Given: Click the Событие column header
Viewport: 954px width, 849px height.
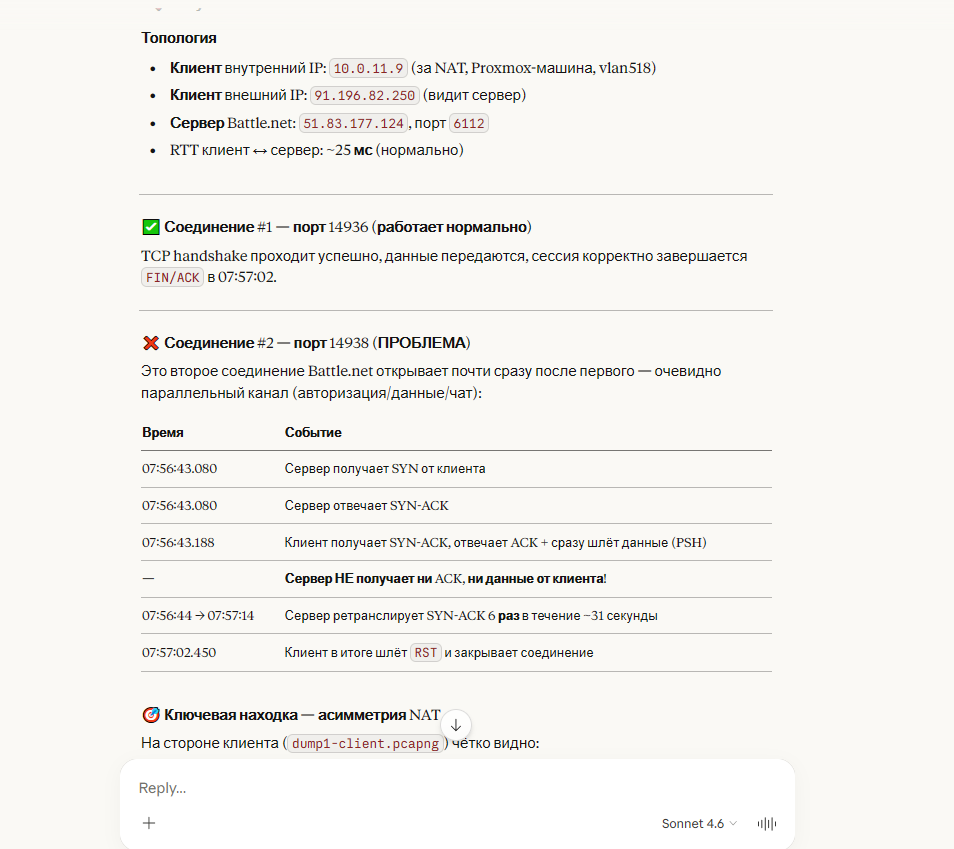Looking at the screenshot, I should [313, 433].
